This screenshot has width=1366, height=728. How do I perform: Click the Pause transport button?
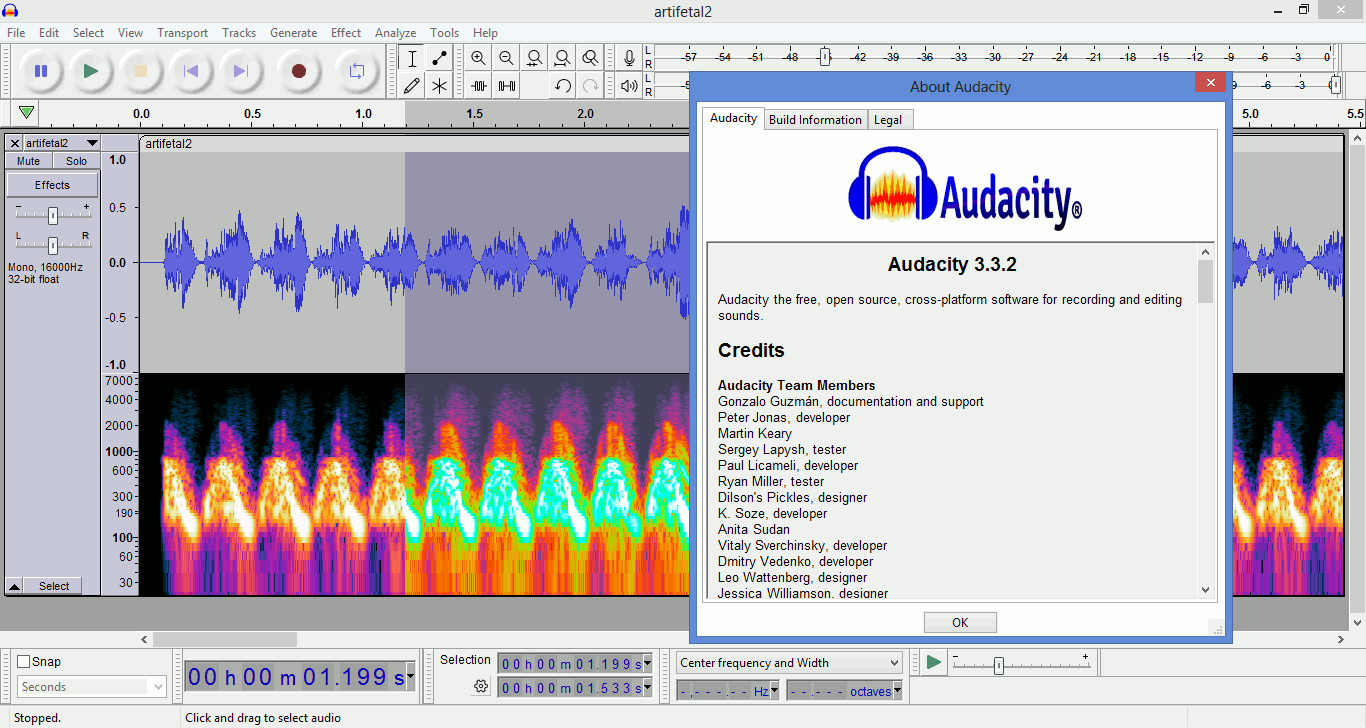click(41, 71)
